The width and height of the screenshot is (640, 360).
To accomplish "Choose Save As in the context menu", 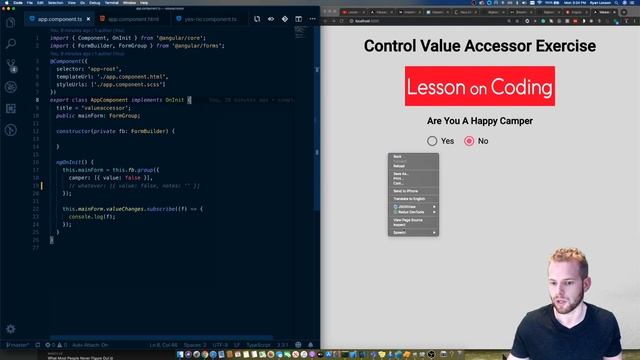I will coord(413,174).
